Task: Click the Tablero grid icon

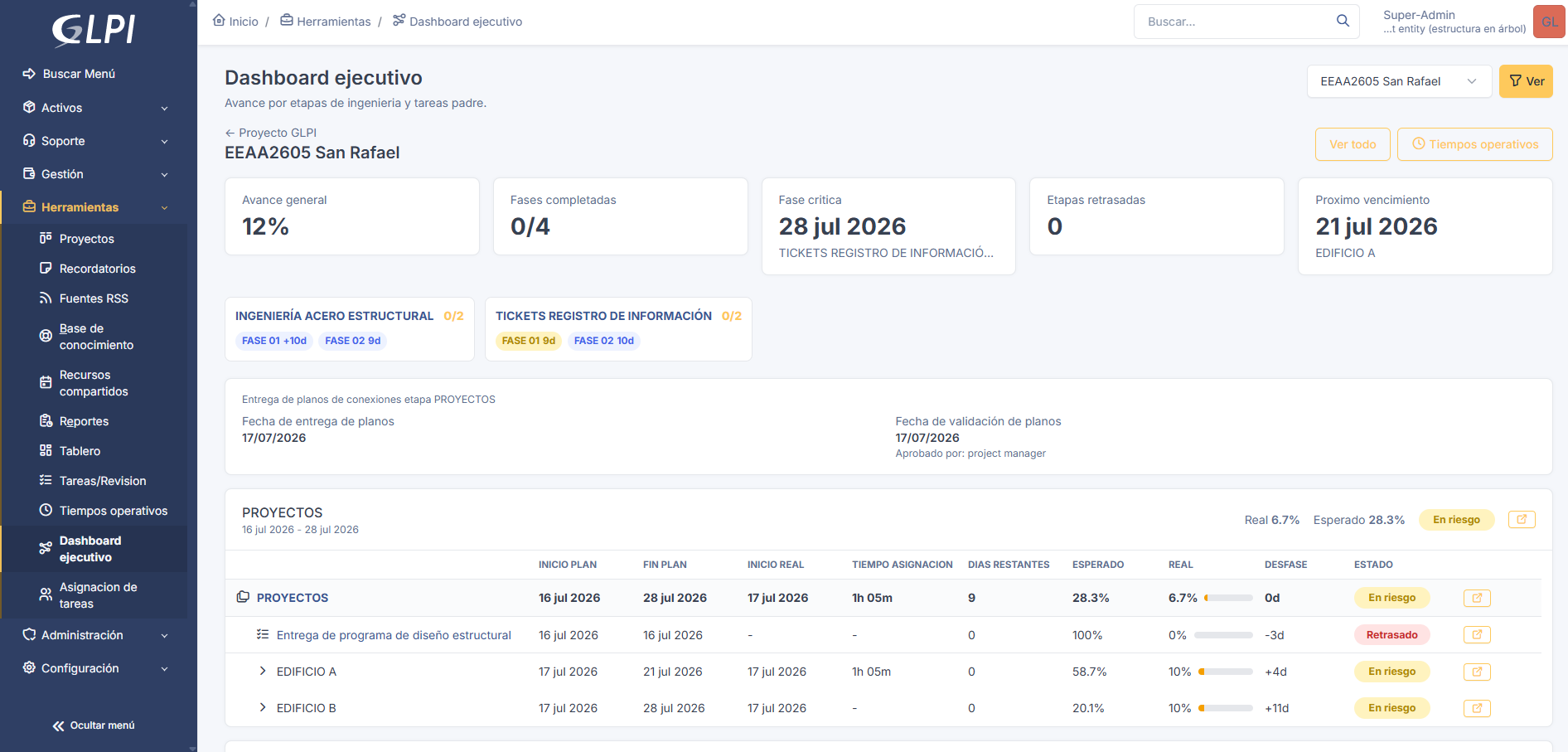Action: click(46, 450)
